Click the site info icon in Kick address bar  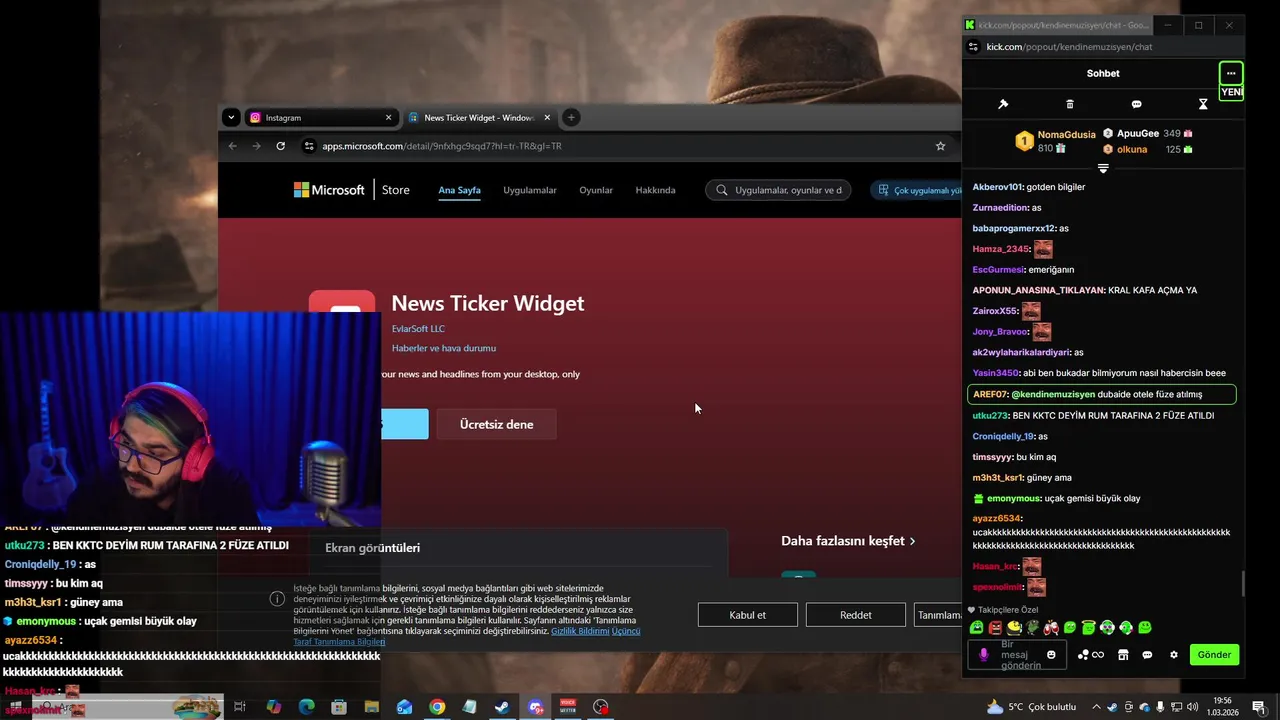tap(974, 46)
